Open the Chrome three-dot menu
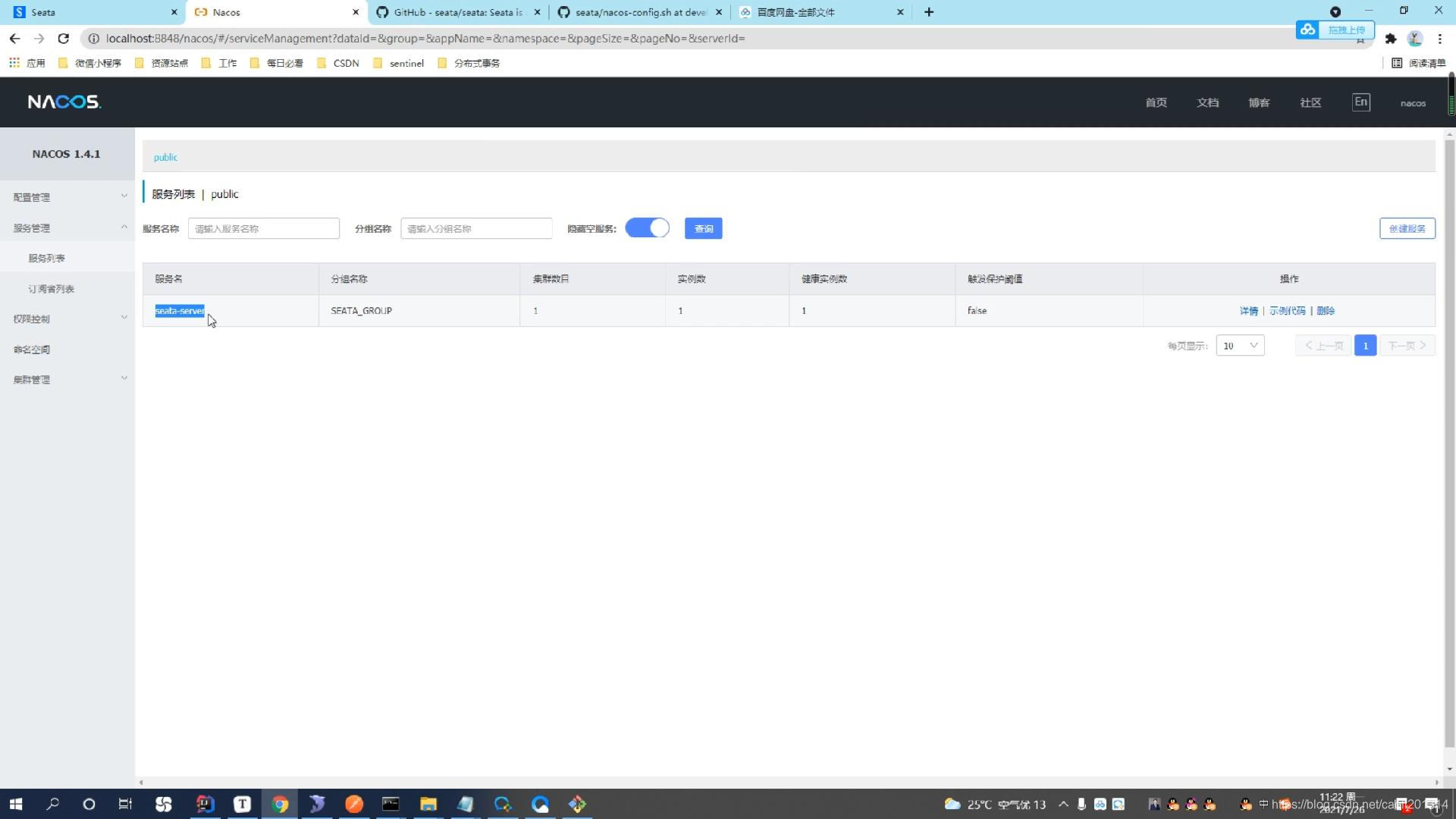The image size is (1456, 819). click(1439, 39)
